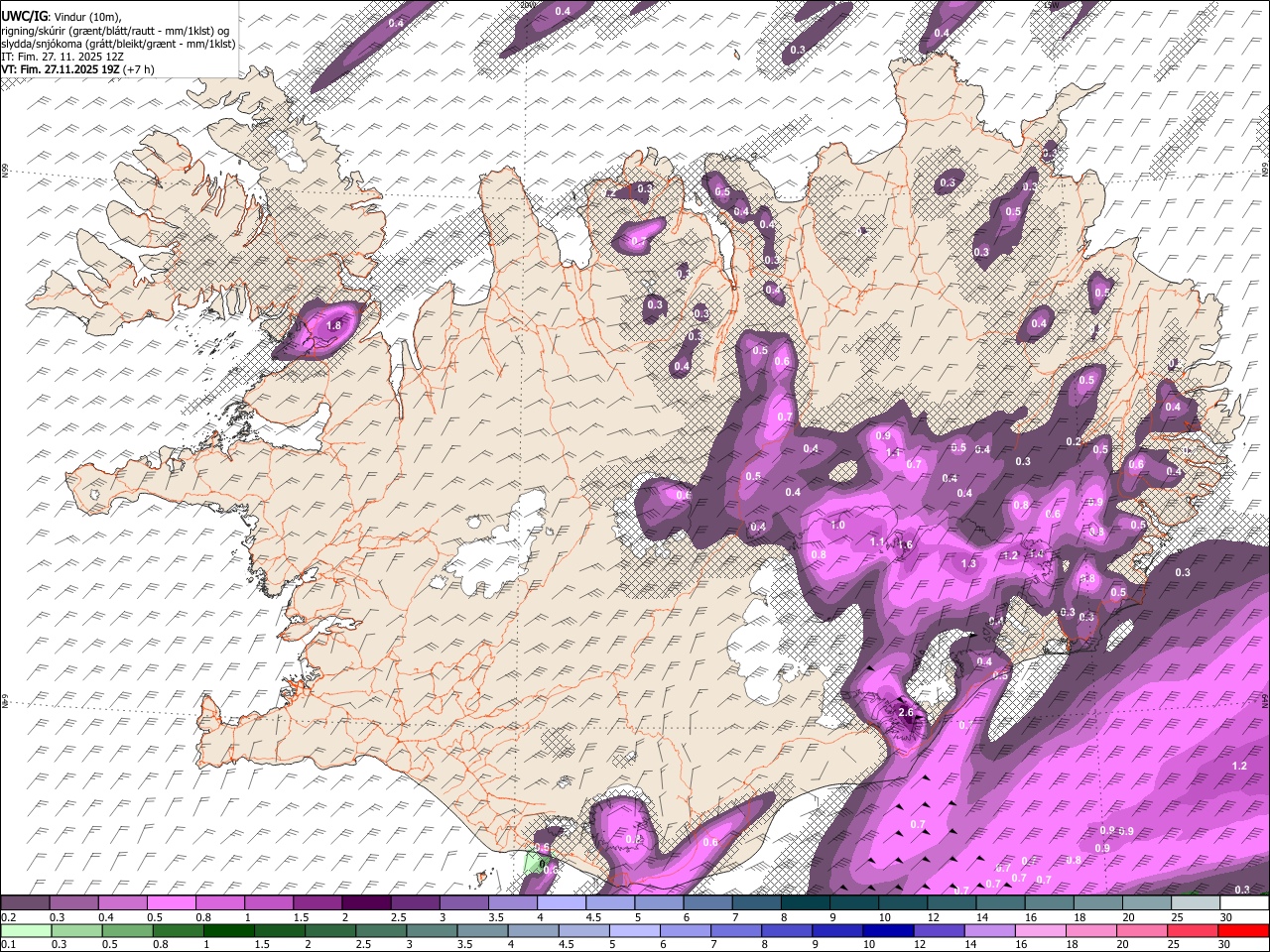
Task: Click the "rigning/skúrir (grænt/blátt/rautt - mm/1klst) og" line
Action: [115, 30]
